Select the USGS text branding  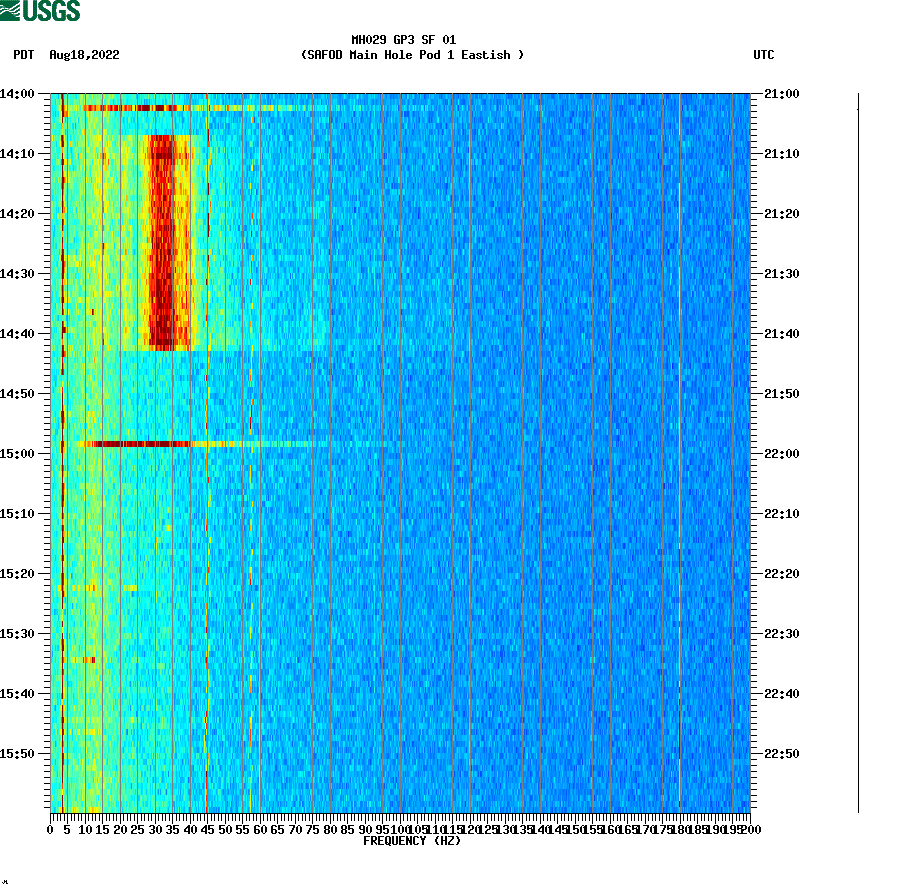tap(50, 11)
